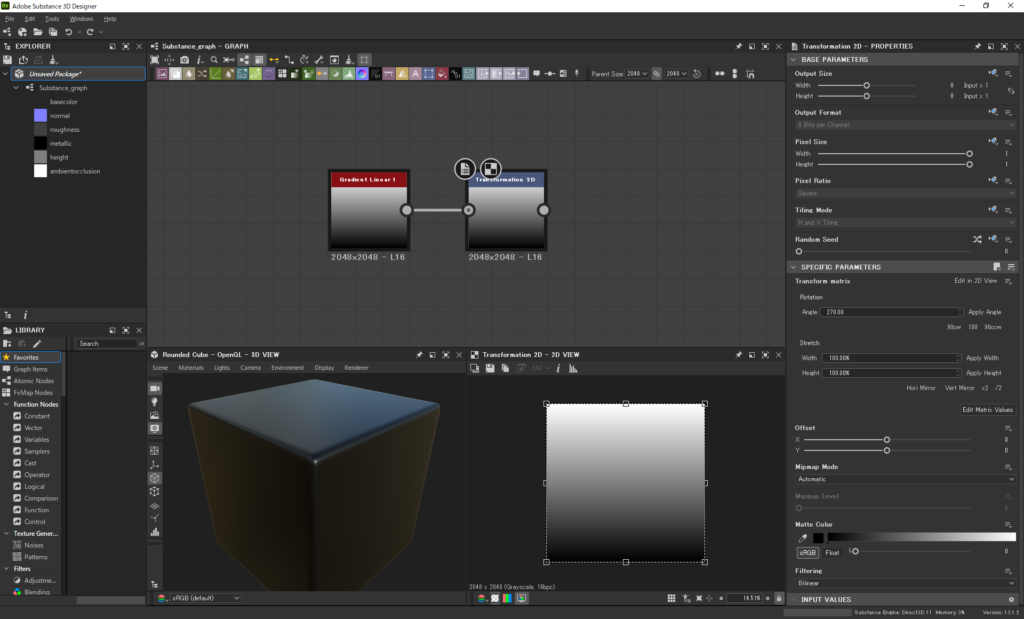Redo the last action

[x=90, y=32]
